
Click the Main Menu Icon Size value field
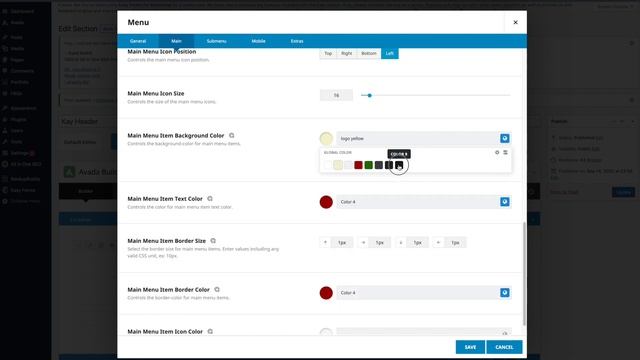click(x=336, y=96)
